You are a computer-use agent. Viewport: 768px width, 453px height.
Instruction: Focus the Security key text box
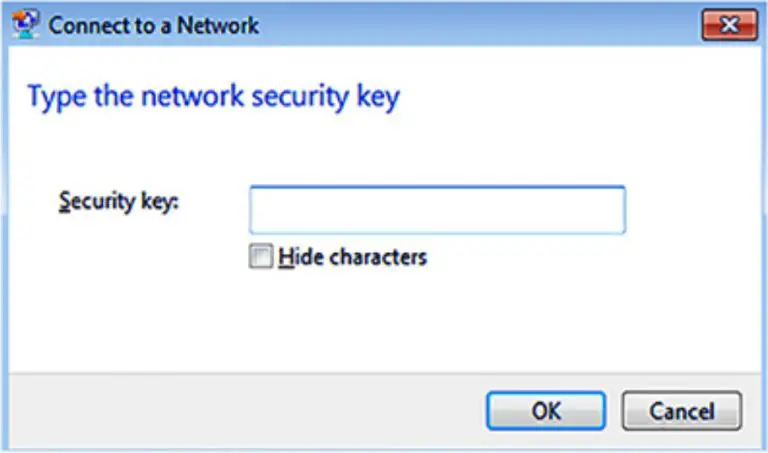click(x=437, y=210)
